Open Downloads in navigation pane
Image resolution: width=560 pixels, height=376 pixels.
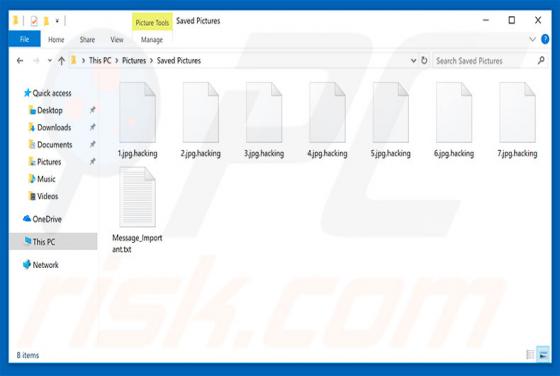[x=54, y=127]
